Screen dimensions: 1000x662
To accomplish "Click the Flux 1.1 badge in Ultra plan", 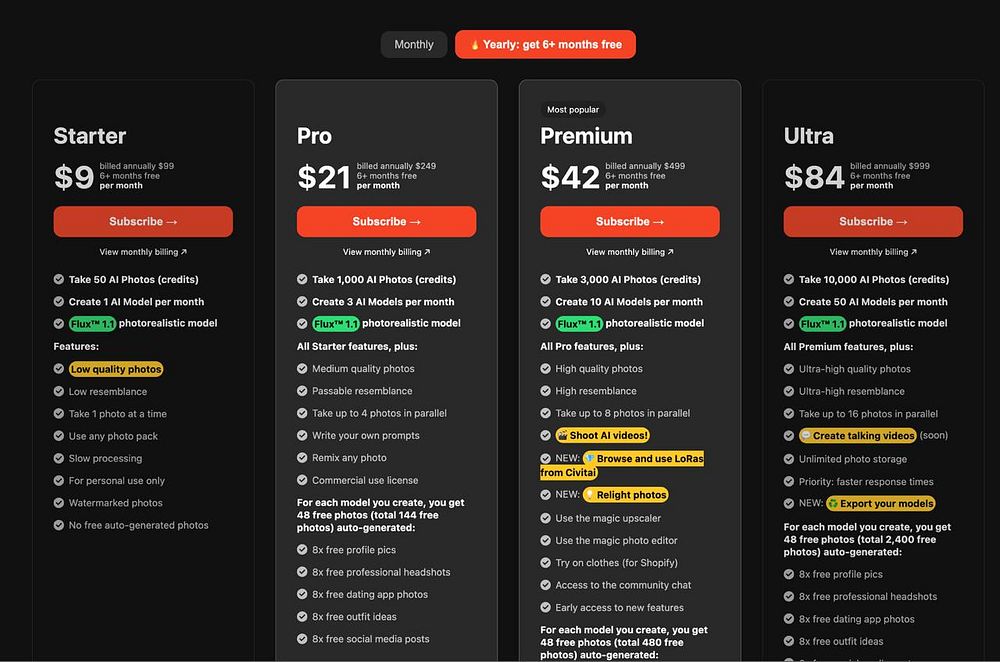I will [x=823, y=324].
